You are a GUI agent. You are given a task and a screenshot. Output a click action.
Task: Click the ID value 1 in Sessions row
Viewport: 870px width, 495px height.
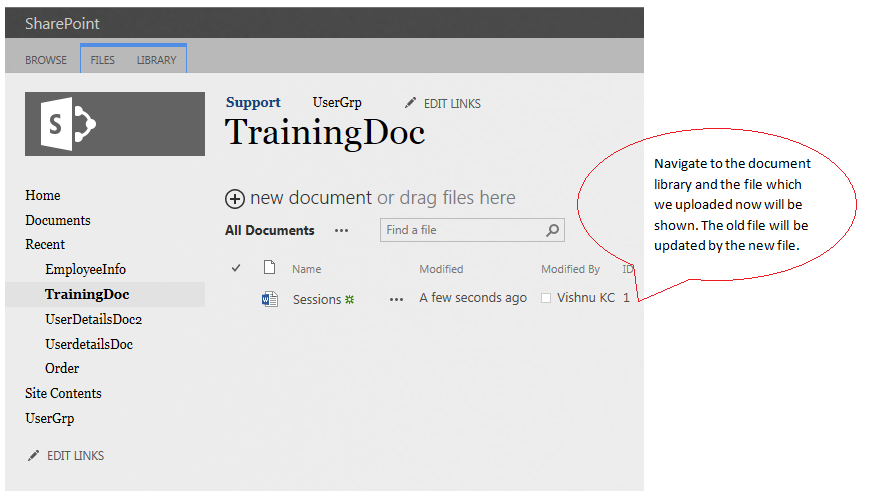(626, 298)
